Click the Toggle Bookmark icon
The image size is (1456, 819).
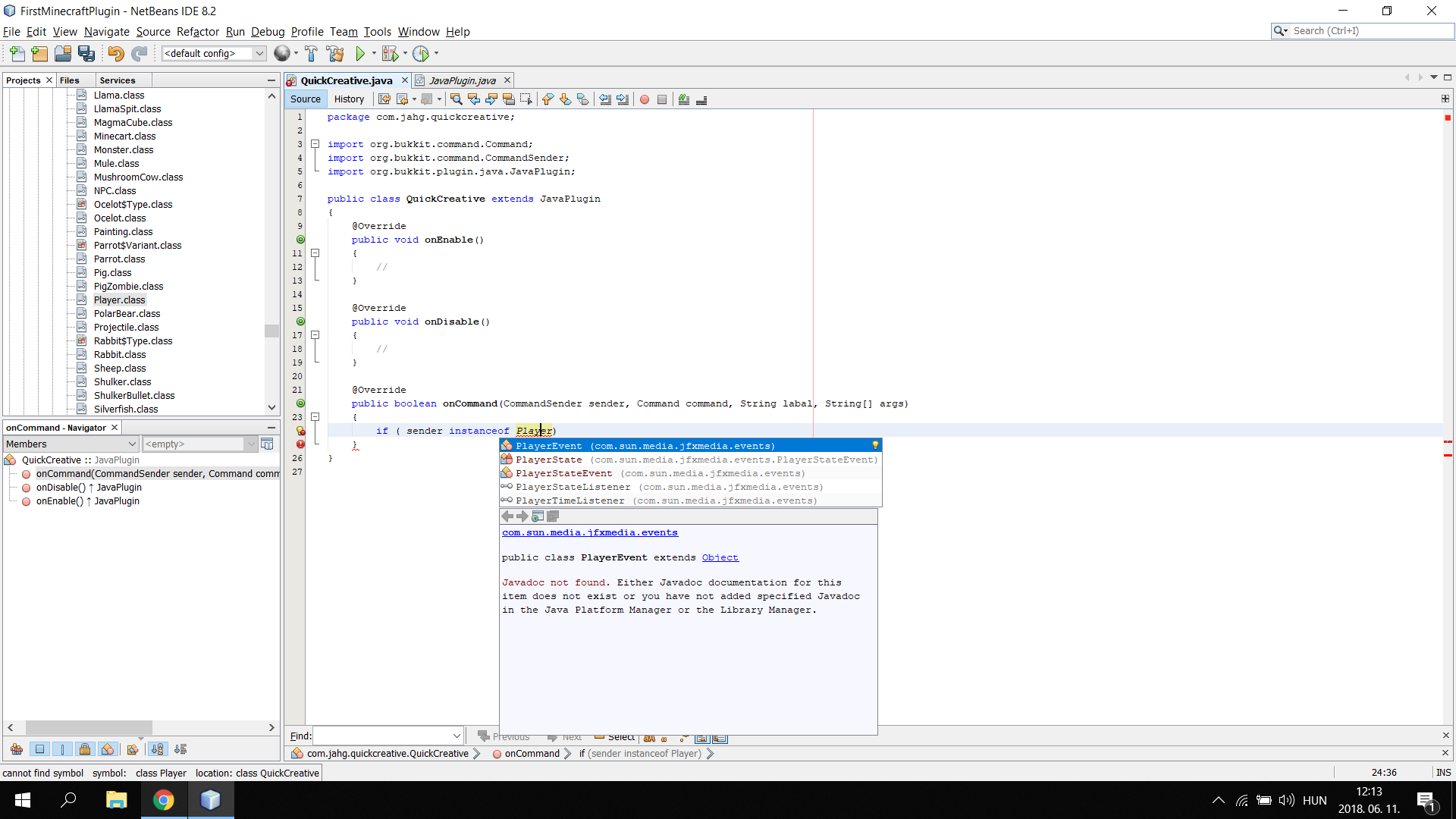582,99
